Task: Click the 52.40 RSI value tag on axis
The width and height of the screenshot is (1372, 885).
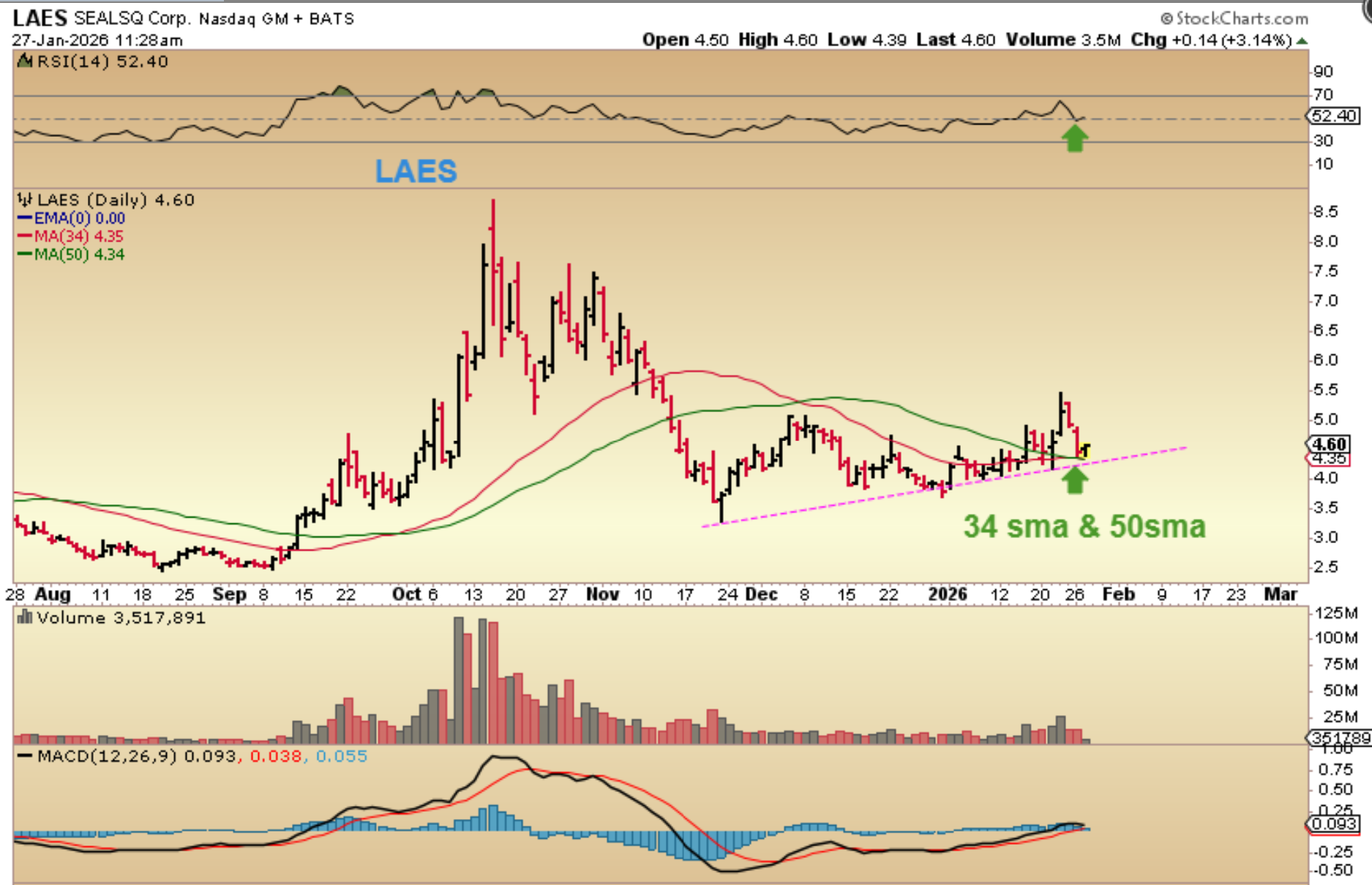Action: tap(1334, 116)
